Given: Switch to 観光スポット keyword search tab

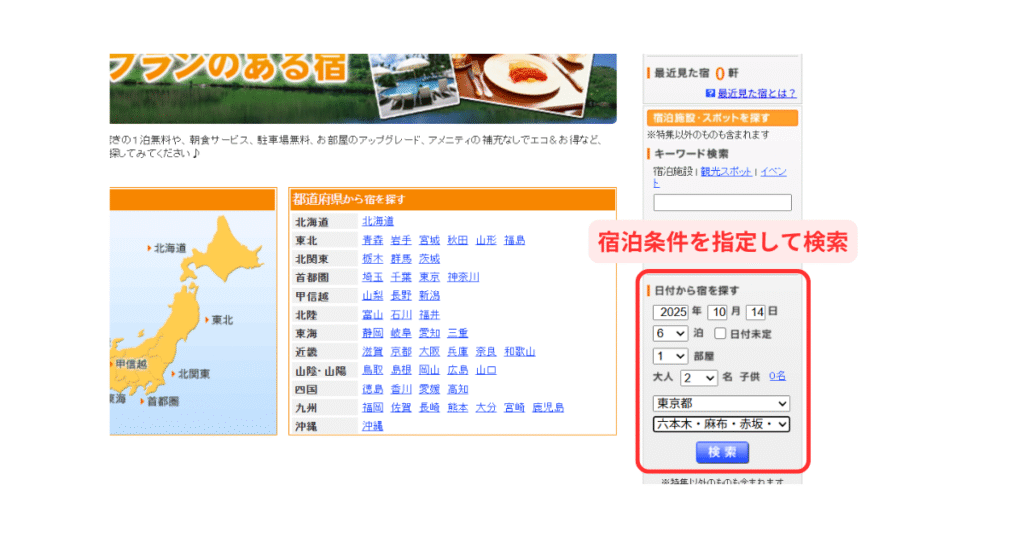Looking at the screenshot, I should coord(727,172).
